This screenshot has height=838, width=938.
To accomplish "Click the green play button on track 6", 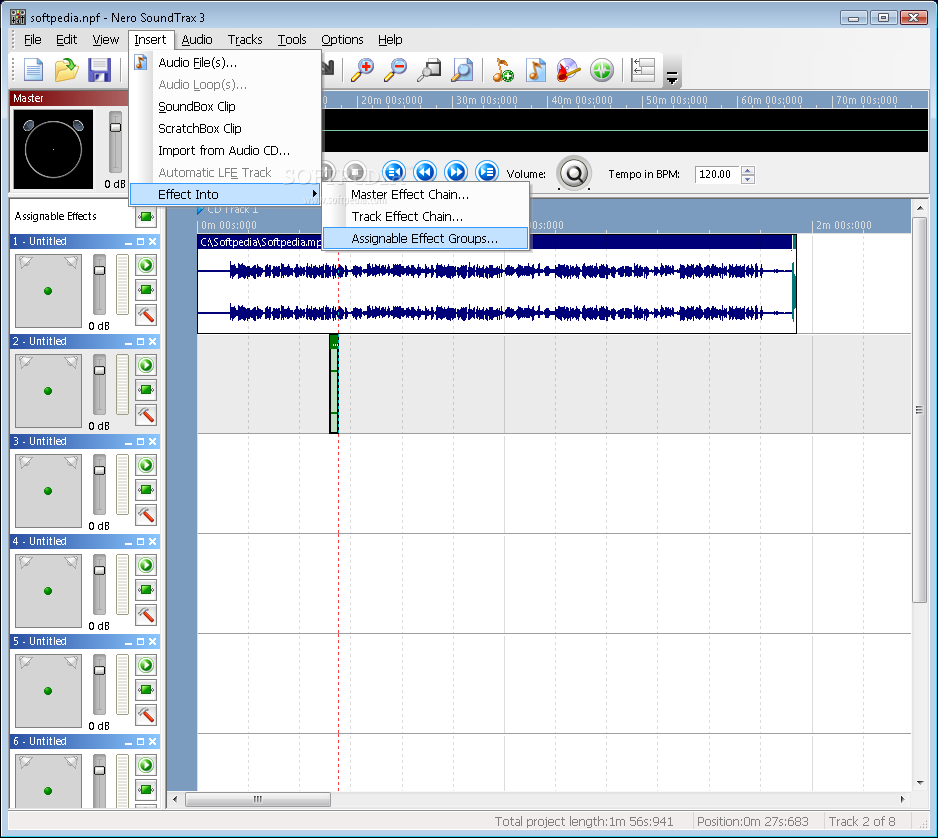I will tap(146, 764).
